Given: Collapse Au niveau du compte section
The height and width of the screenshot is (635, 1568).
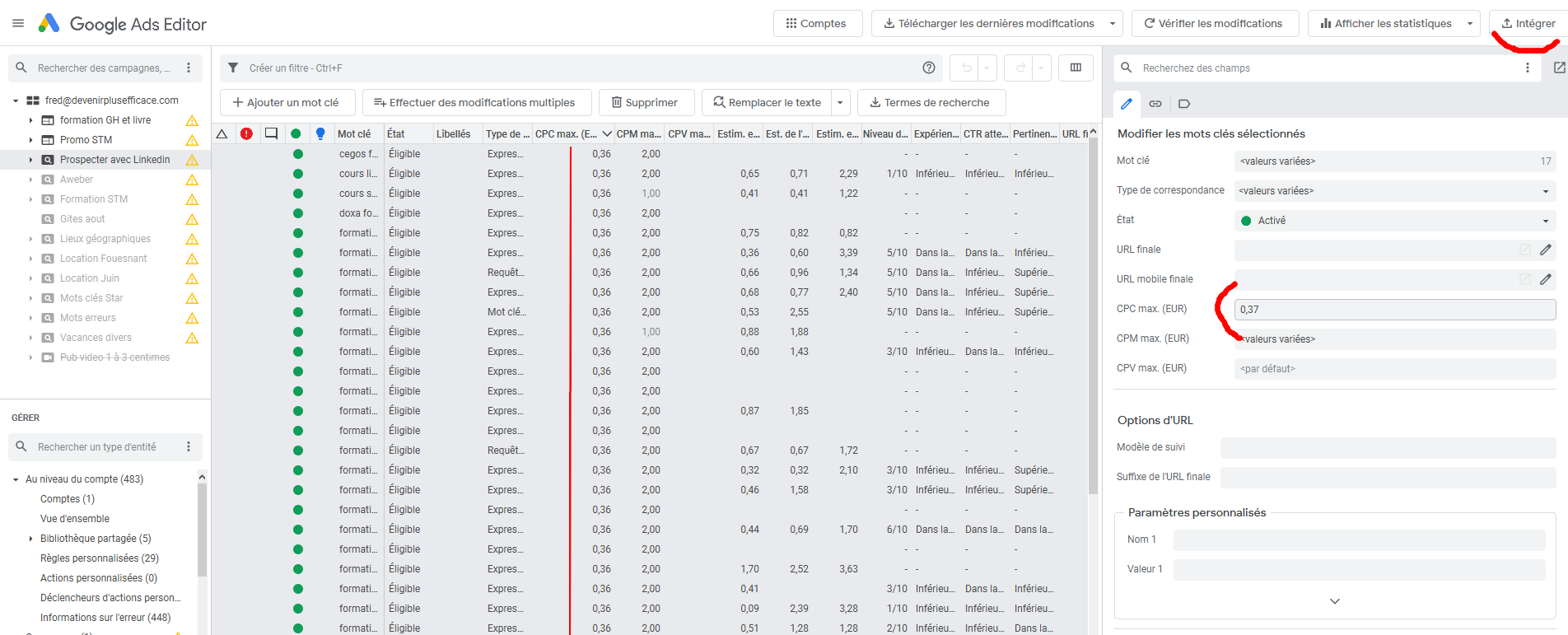Looking at the screenshot, I should [x=16, y=479].
